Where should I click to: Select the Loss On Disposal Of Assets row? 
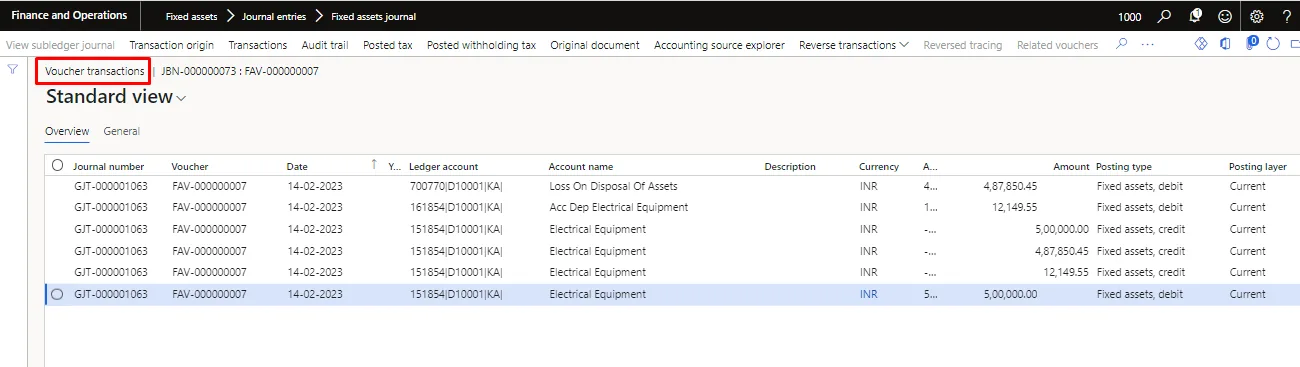(672, 186)
